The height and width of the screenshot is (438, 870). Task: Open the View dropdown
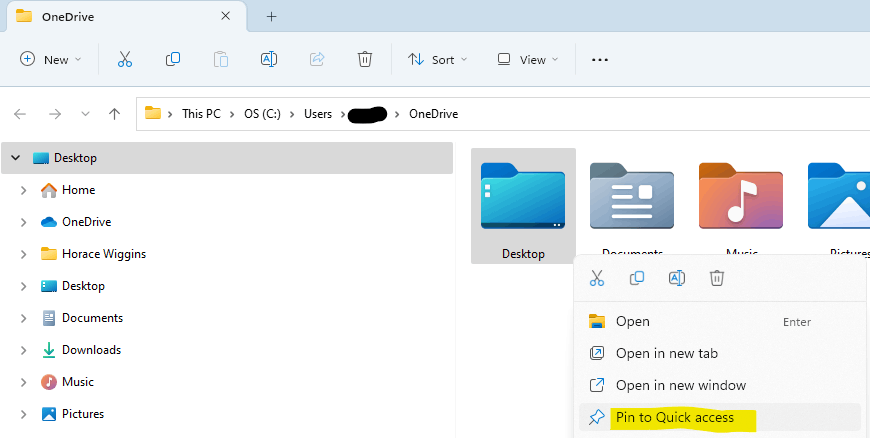pyautogui.click(x=528, y=59)
